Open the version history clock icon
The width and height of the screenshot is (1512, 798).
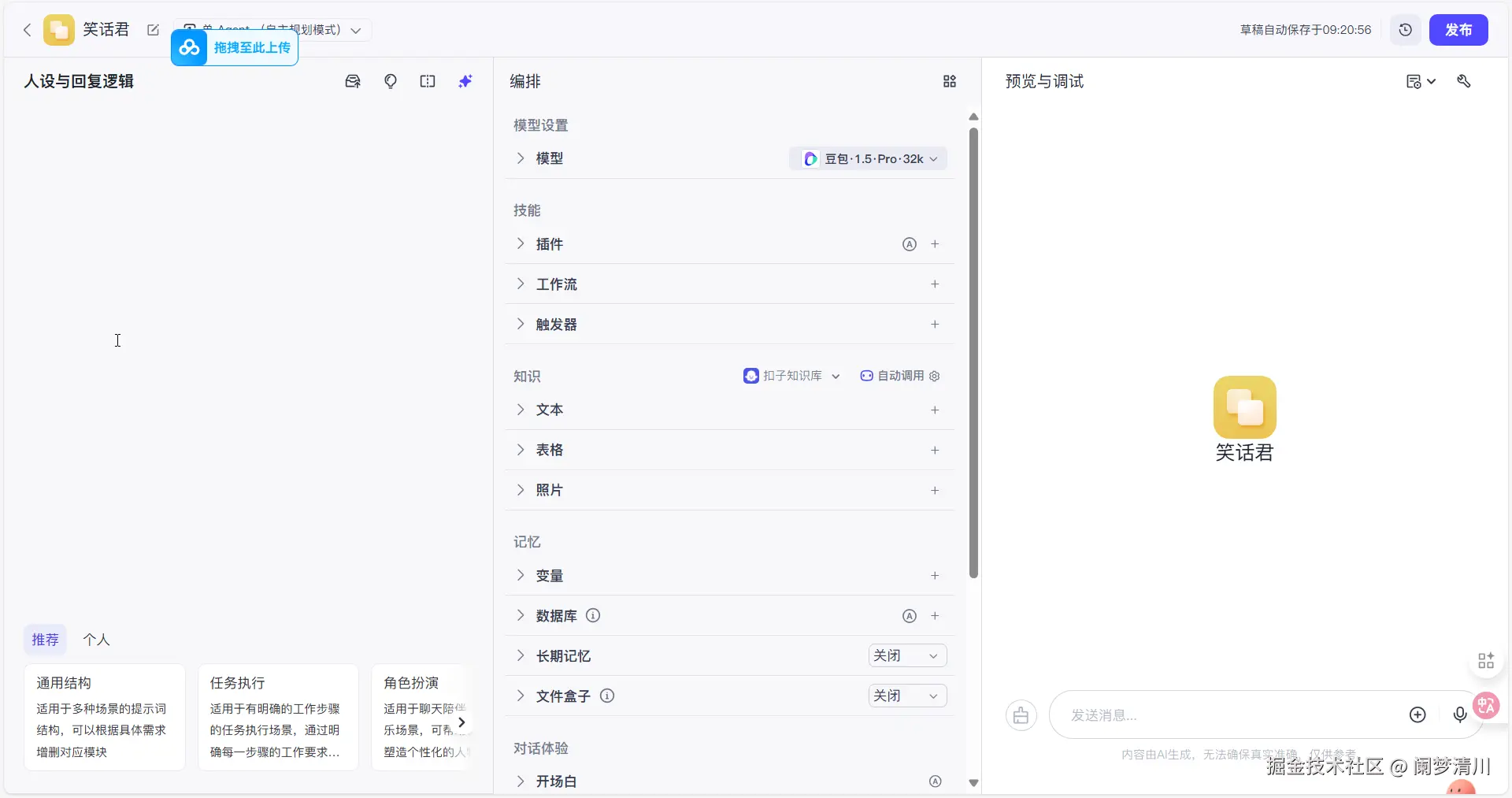tap(1405, 30)
